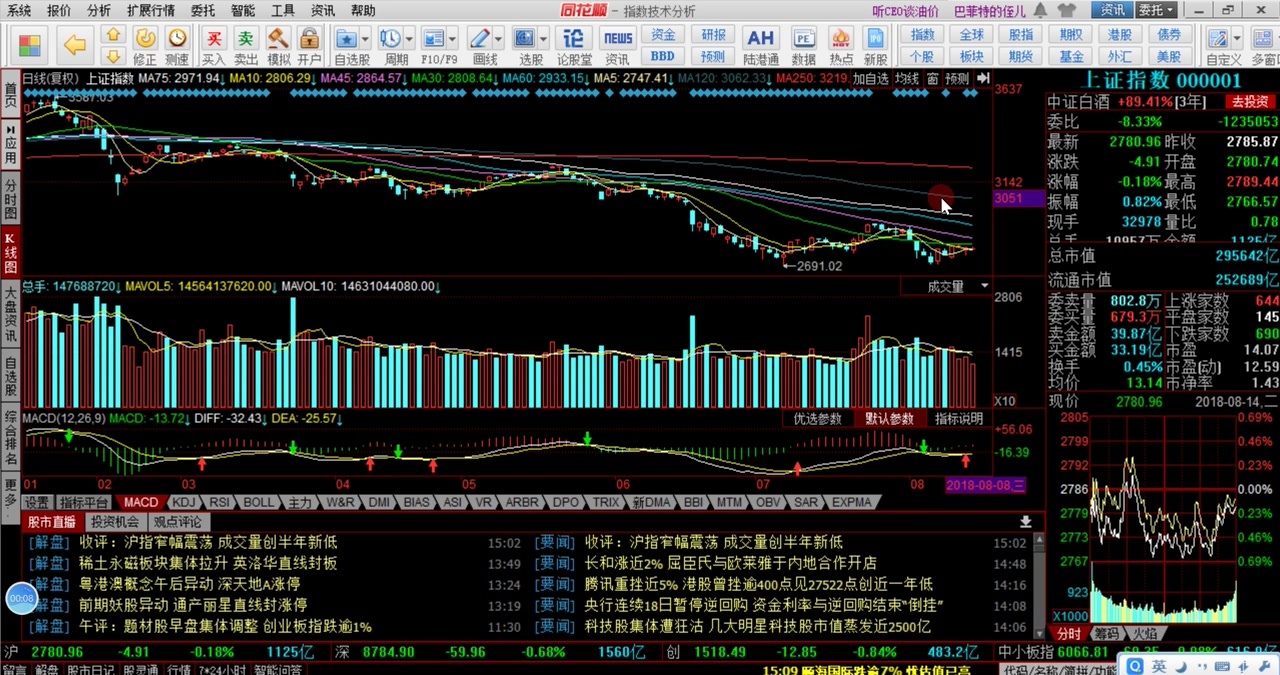Click the up arrow toolbar icon
Image resolution: width=1280 pixels, height=675 pixels.
(113, 33)
